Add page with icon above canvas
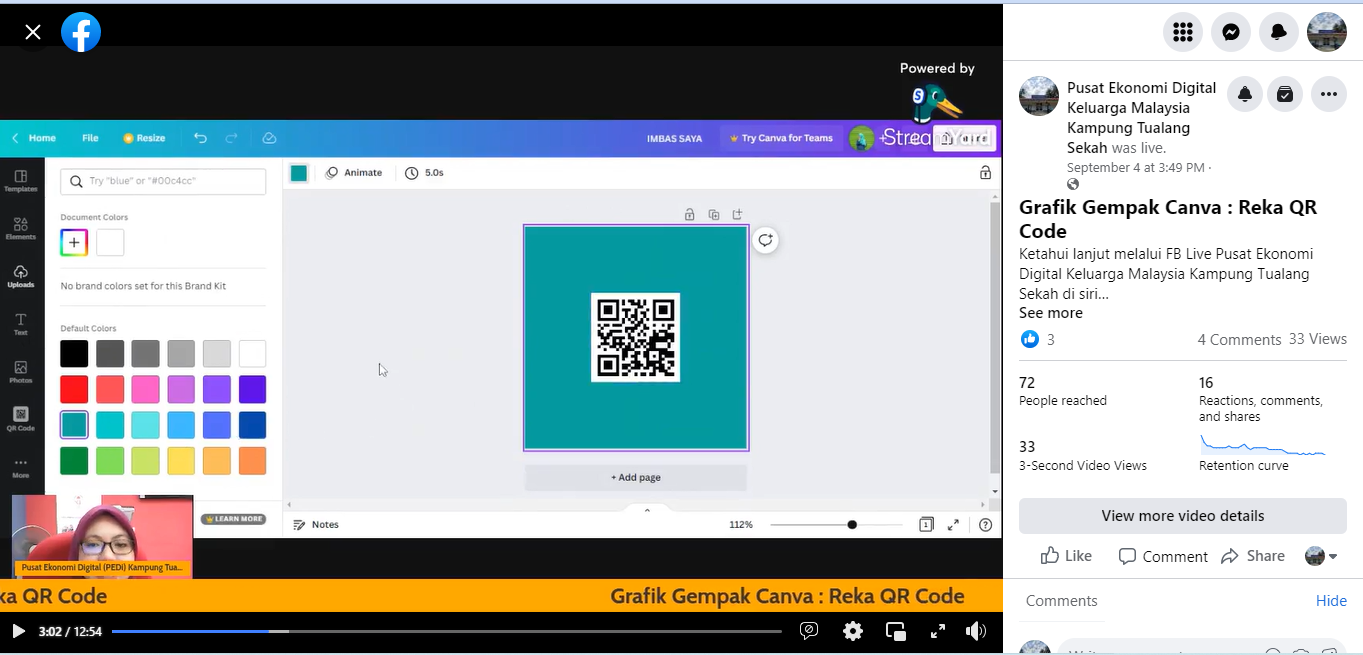Screen dimensions: 1363x655 click(x=738, y=214)
